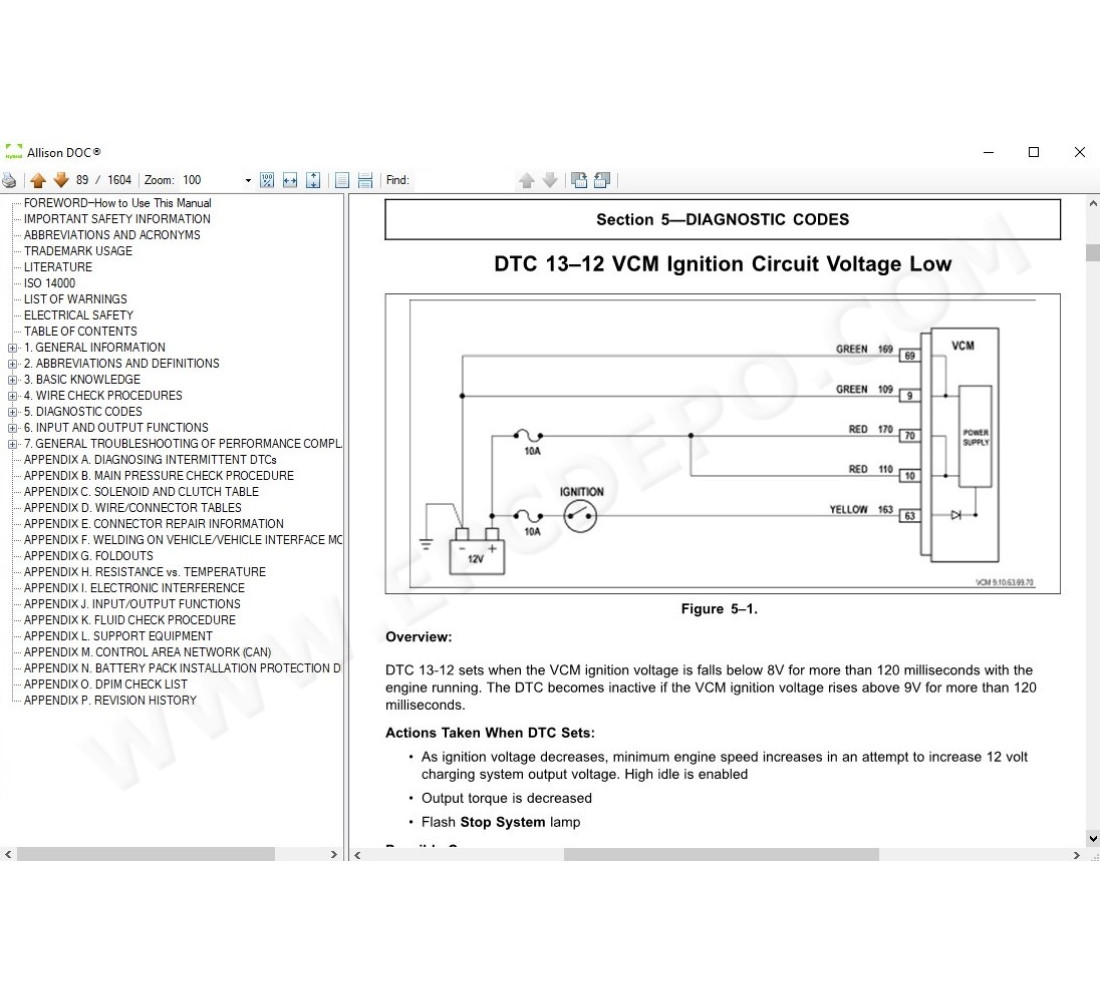The width and height of the screenshot is (1100, 1000).
Task: Click the Allison DOC app logo icon
Action: 13,152
